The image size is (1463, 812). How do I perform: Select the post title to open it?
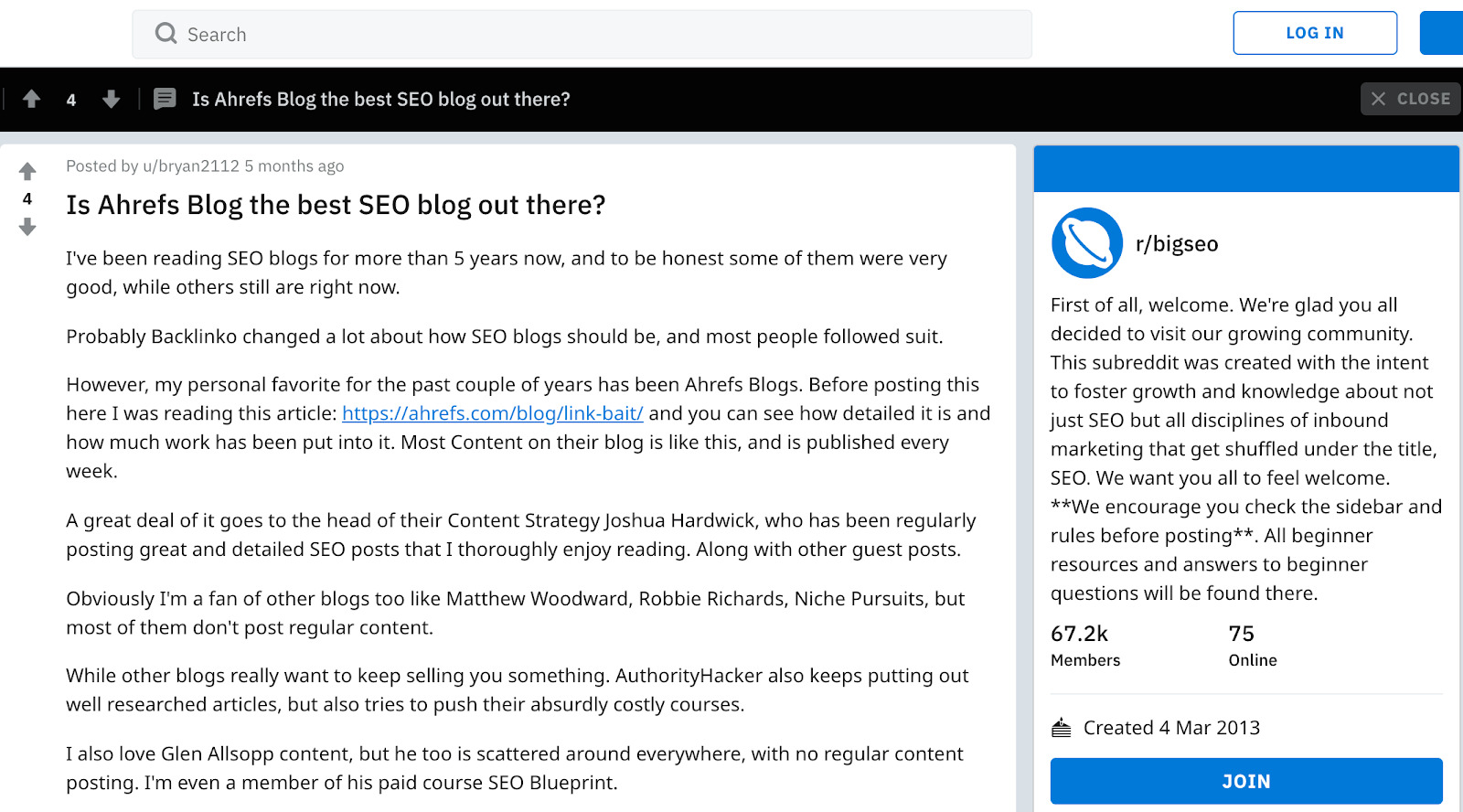(335, 205)
